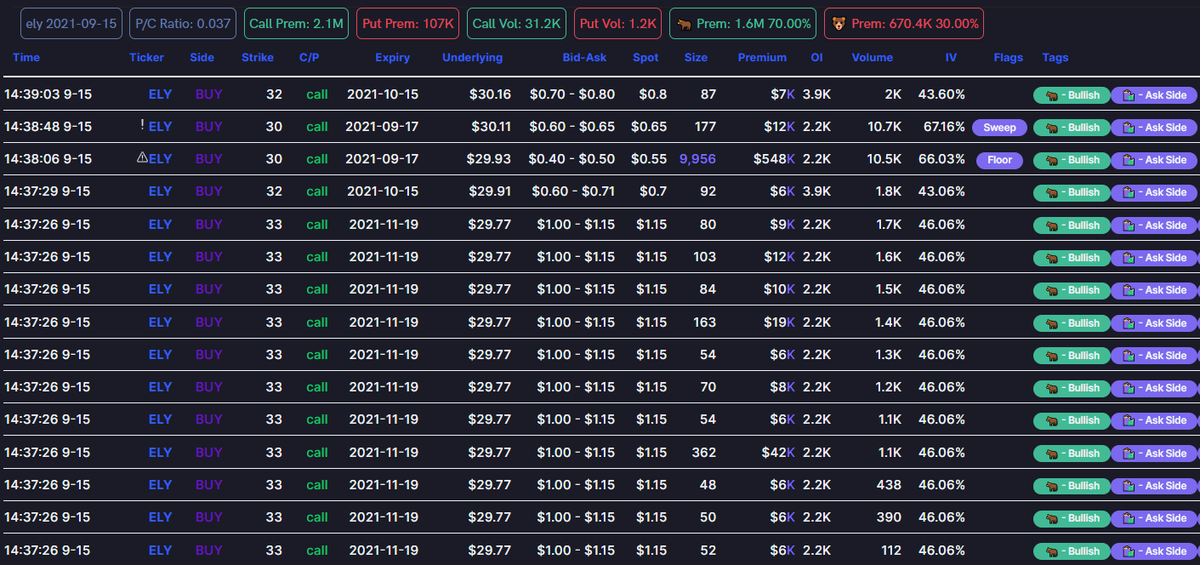This screenshot has width=1200, height=565.
Task: Click the 43.60% IV value
Action: pos(942,94)
